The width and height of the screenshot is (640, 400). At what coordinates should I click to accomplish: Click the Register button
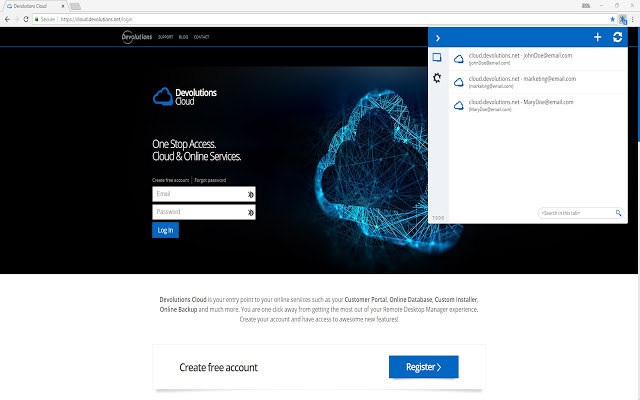click(424, 367)
